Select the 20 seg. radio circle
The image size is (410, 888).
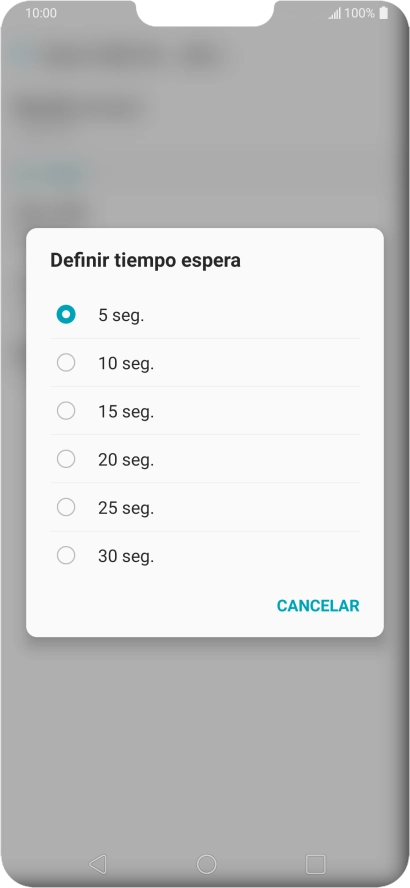tap(66, 459)
